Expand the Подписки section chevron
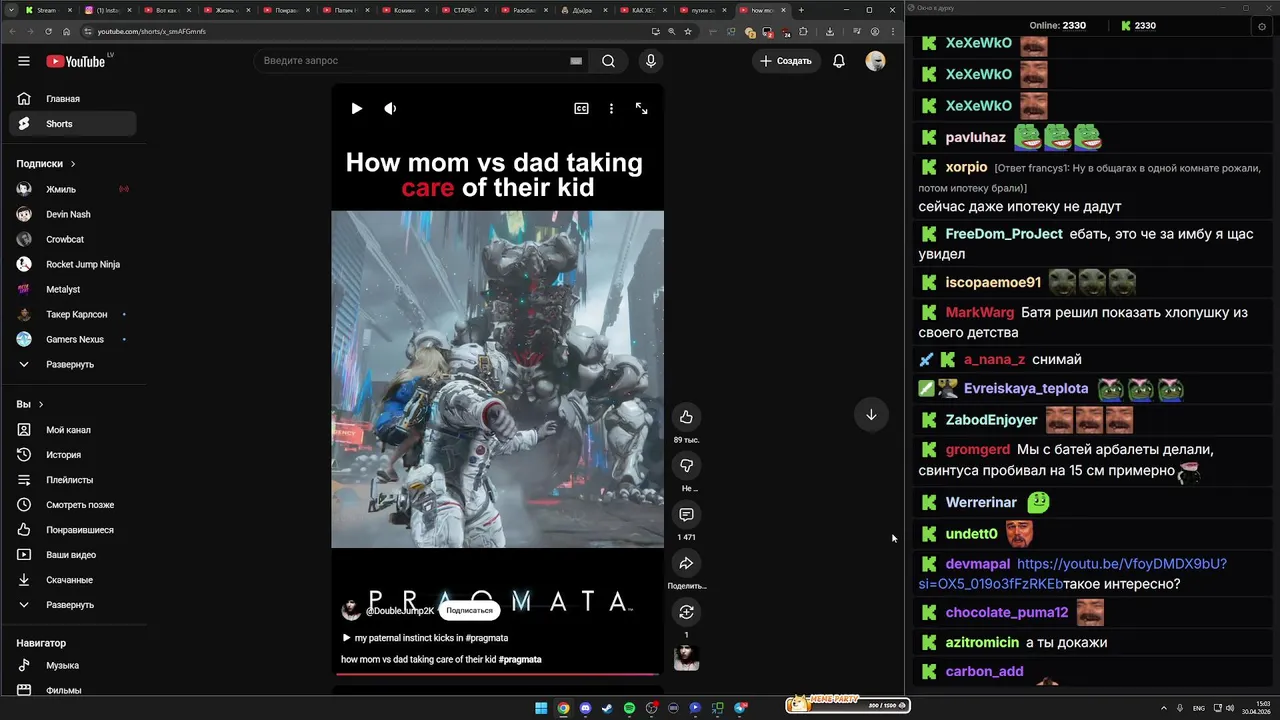The image size is (1280, 720). [x=73, y=164]
